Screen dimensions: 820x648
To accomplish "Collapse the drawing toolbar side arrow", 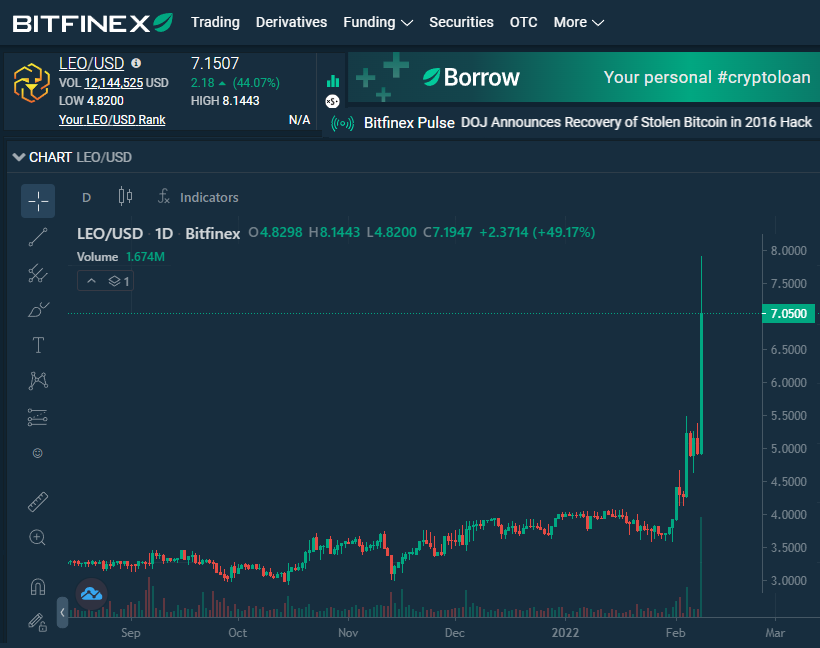I will coord(62,612).
